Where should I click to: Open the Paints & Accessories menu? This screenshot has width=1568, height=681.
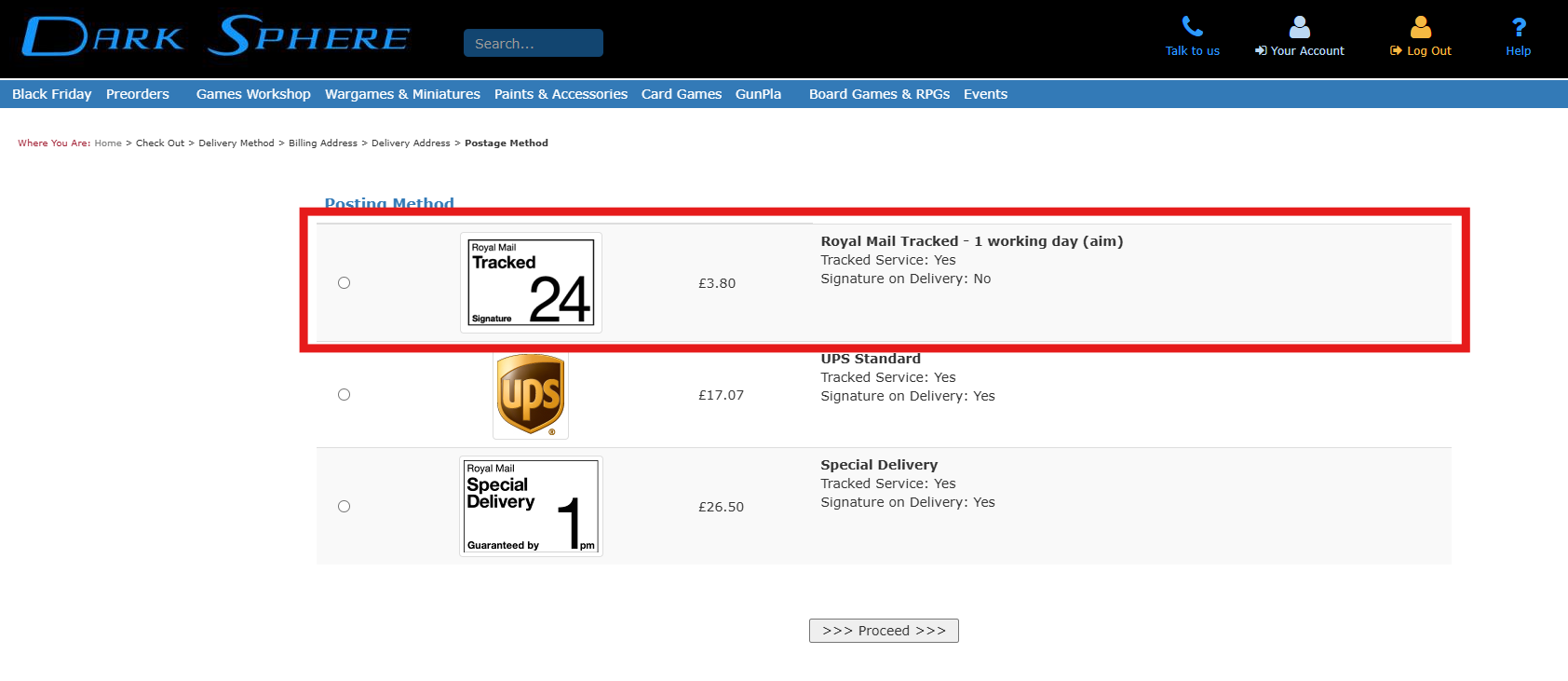(561, 94)
